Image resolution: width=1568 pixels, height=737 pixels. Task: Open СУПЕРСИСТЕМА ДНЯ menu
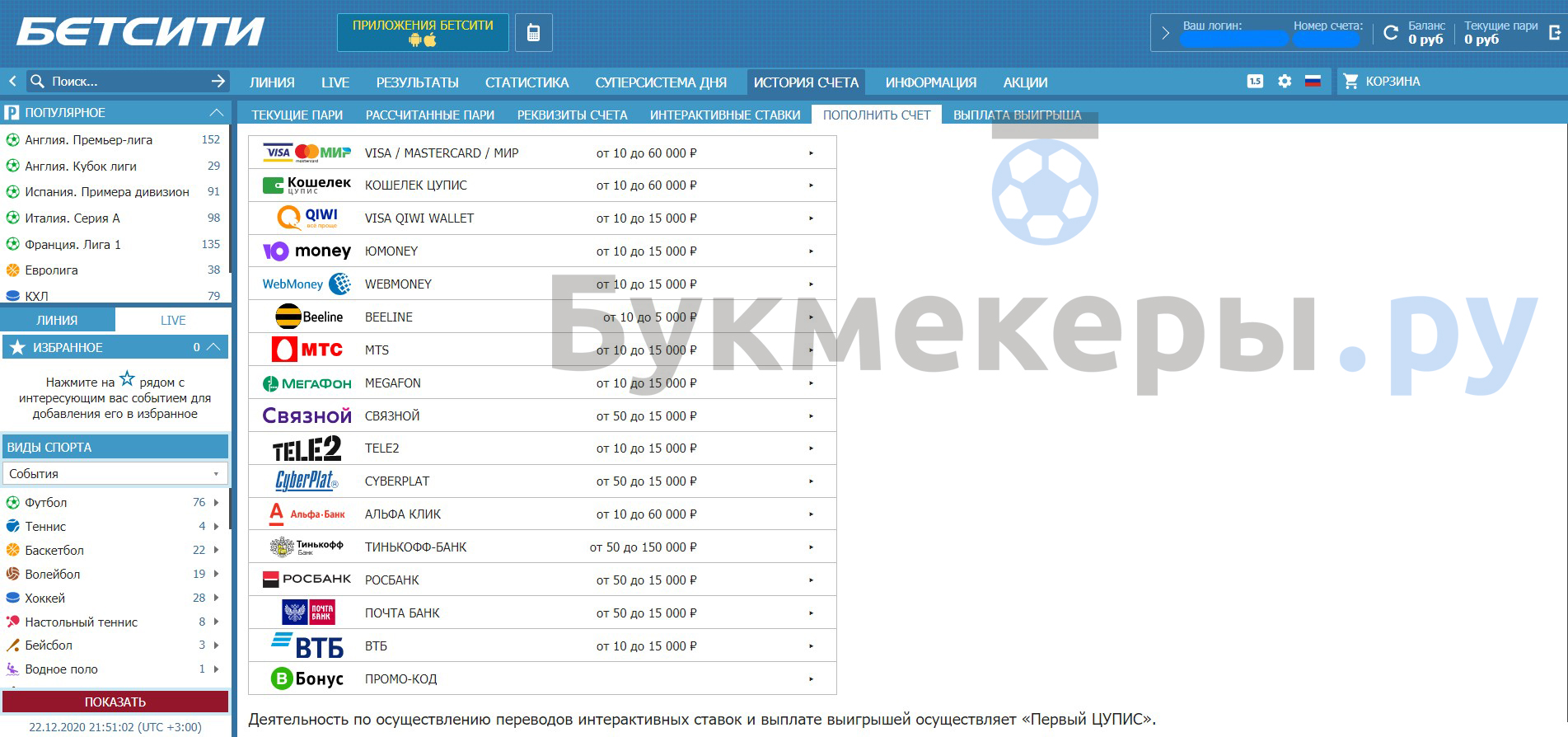tap(661, 82)
